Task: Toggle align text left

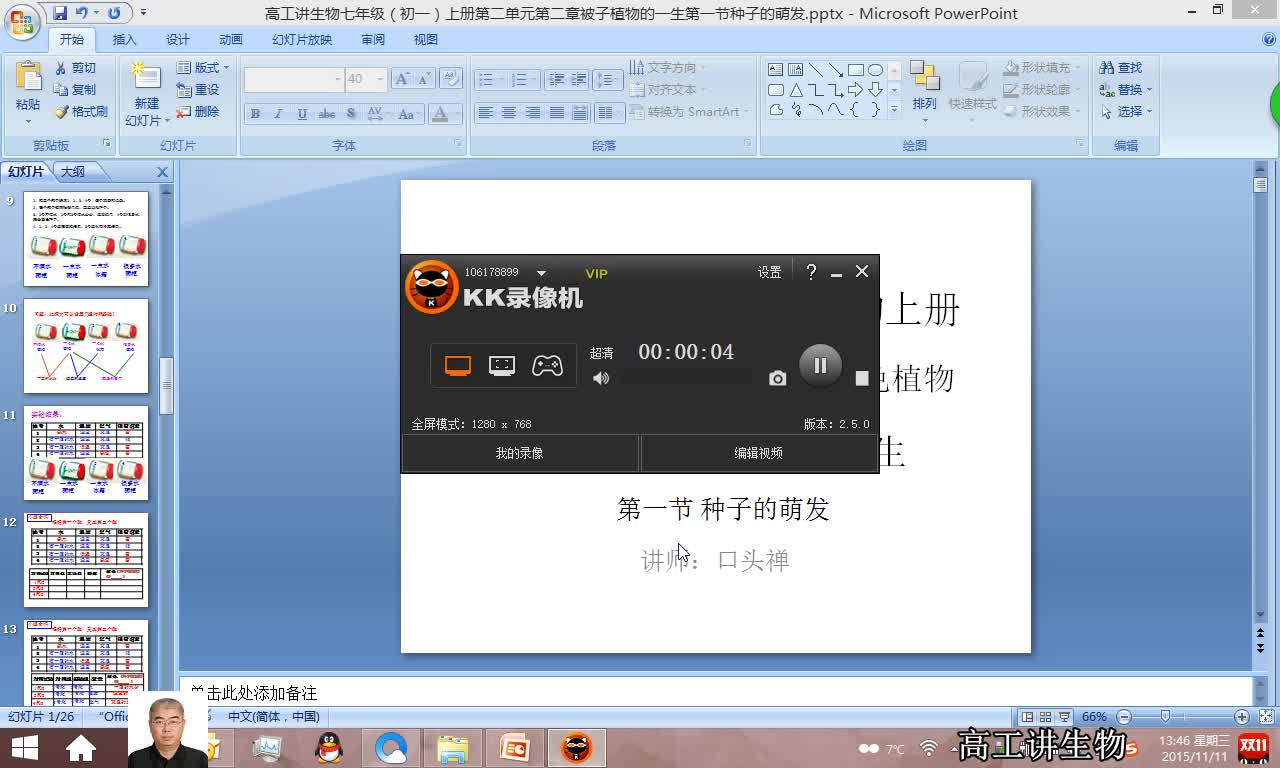Action: [485, 113]
